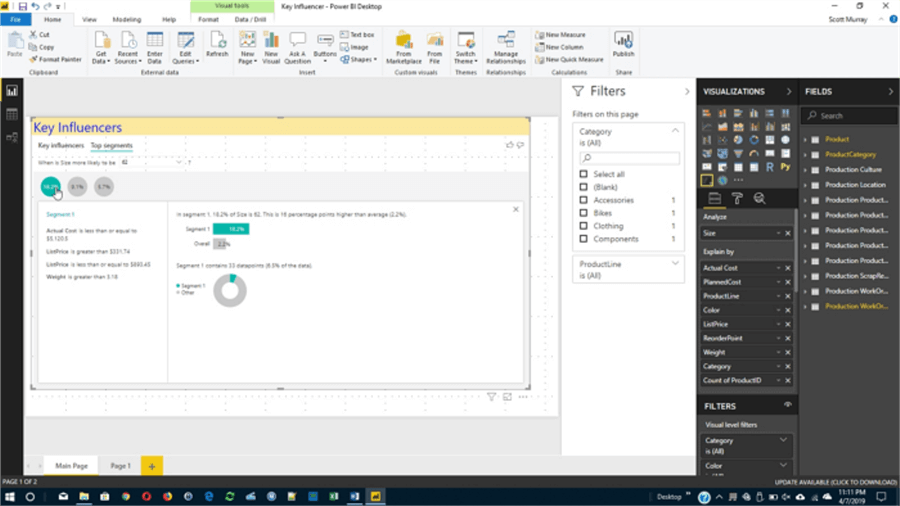
Task: Expand the ProductCategory table
Action: click(805, 155)
